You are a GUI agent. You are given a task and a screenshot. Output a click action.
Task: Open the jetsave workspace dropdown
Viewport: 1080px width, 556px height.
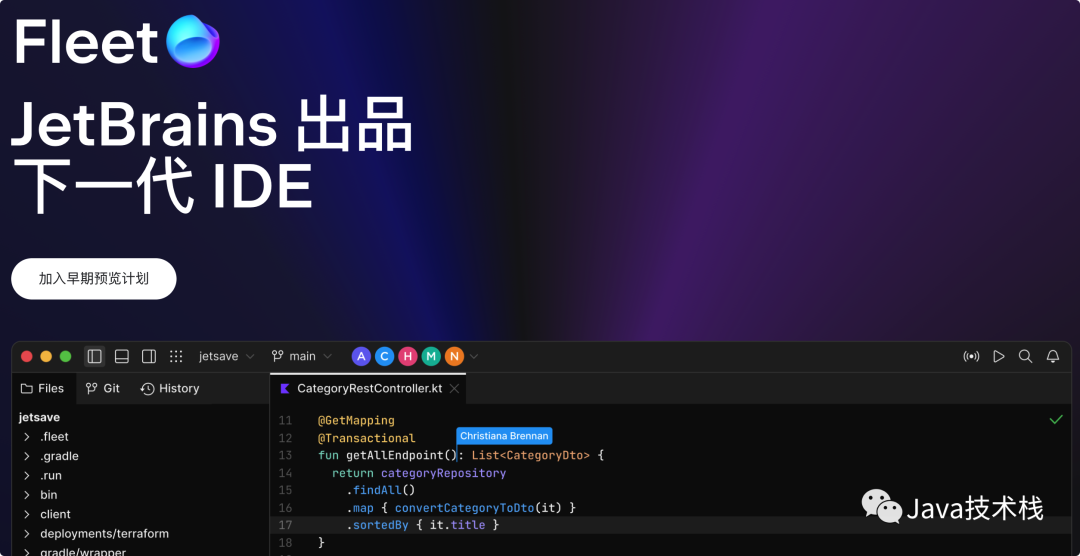click(227, 356)
